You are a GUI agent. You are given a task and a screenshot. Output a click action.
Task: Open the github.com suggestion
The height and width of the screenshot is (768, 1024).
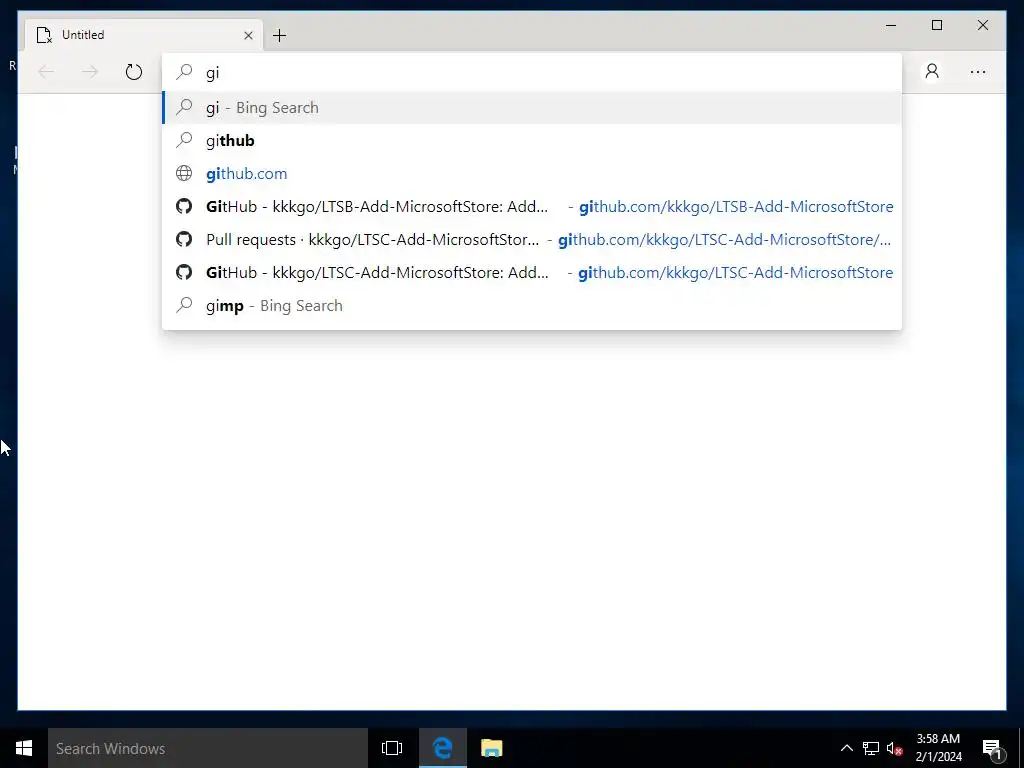coord(532,174)
